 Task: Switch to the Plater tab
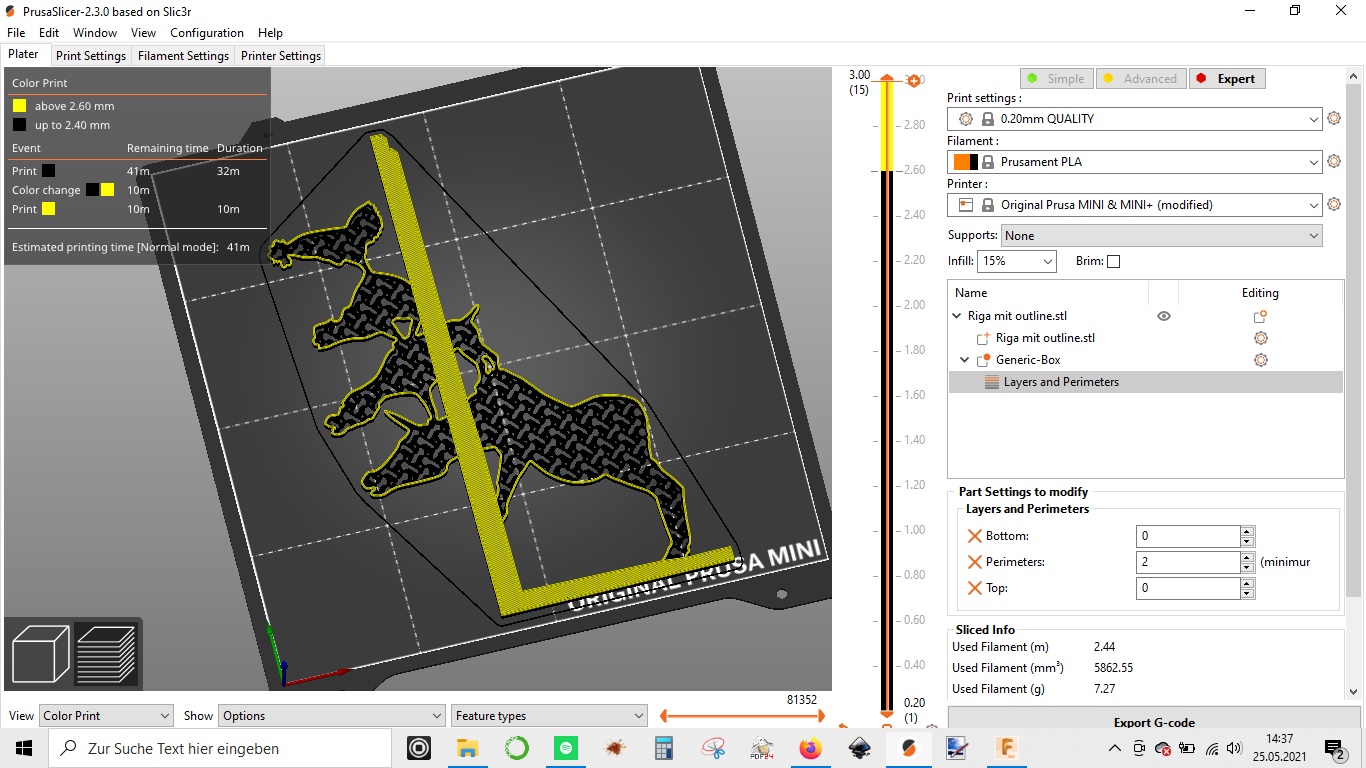pos(24,55)
